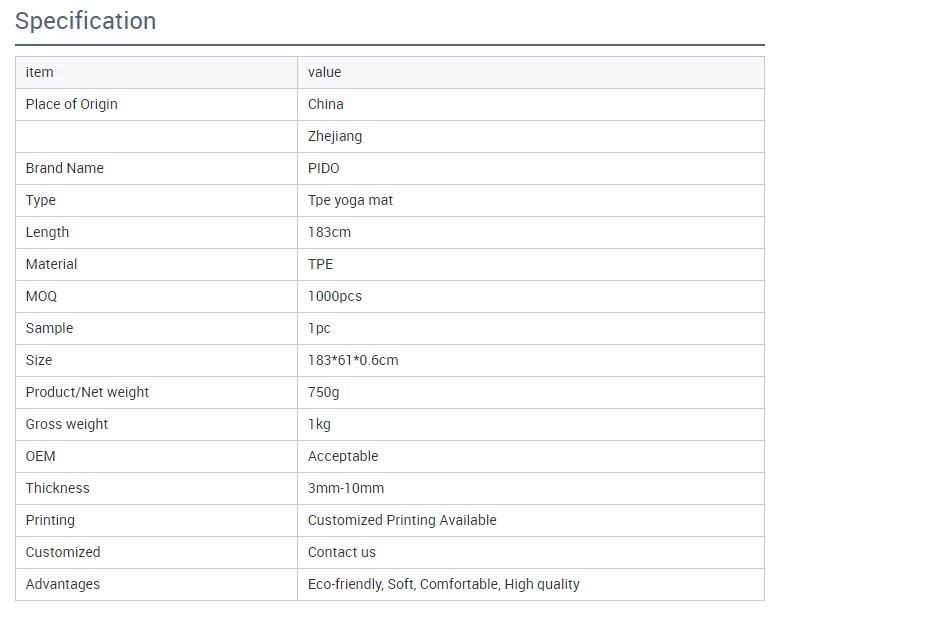
Task: Select the 1kg gross weight value
Action: [x=319, y=424]
